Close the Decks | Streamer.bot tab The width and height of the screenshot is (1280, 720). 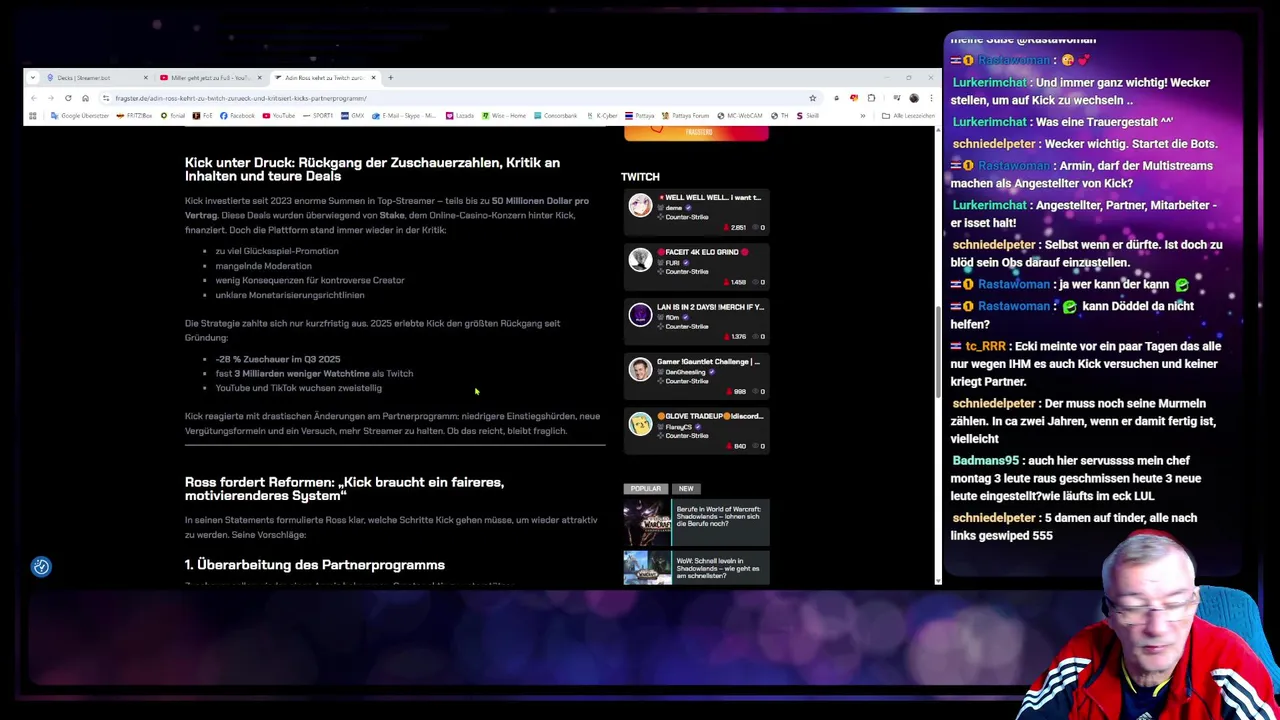point(145,78)
